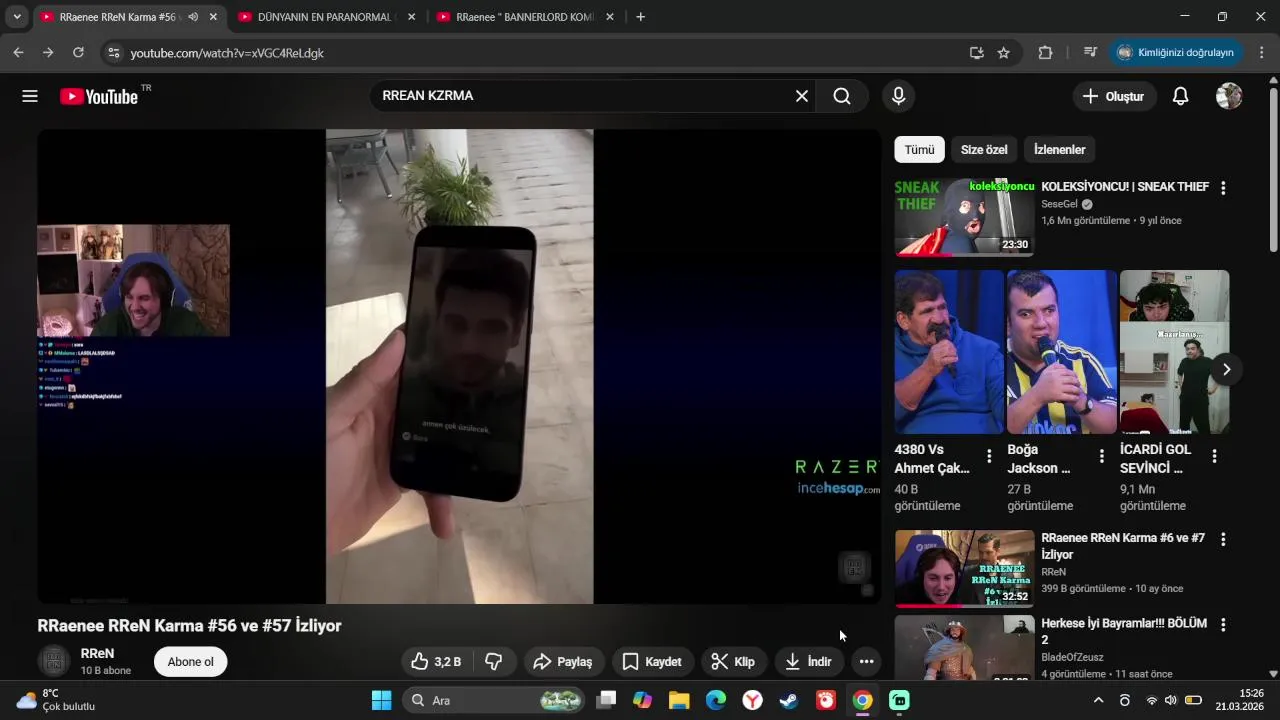Open media controls icon in Chrome toolbar
The height and width of the screenshot is (720, 1280).
click(1090, 53)
